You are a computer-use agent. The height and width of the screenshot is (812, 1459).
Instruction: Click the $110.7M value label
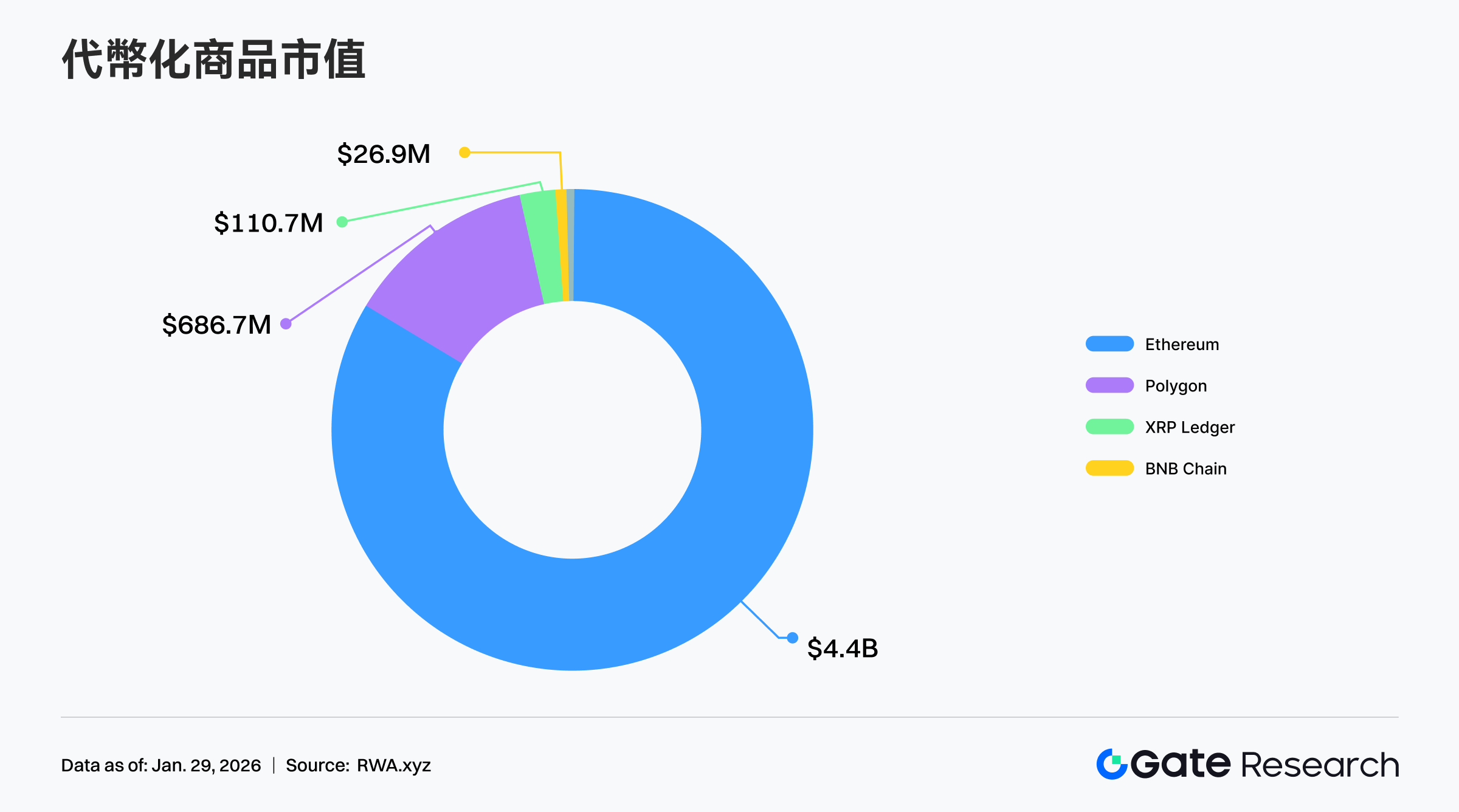tap(268, 223)
